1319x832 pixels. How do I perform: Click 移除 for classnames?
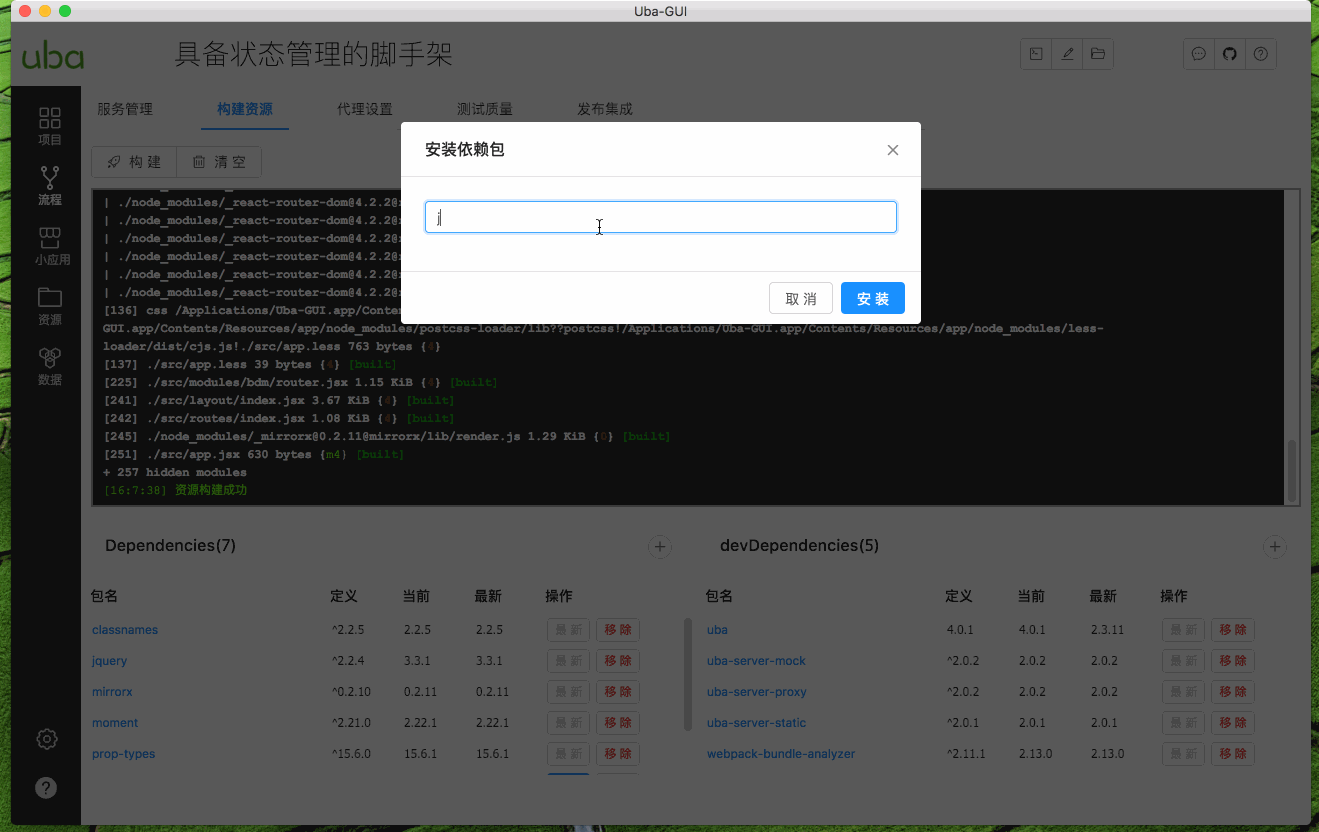pos(618,630)
